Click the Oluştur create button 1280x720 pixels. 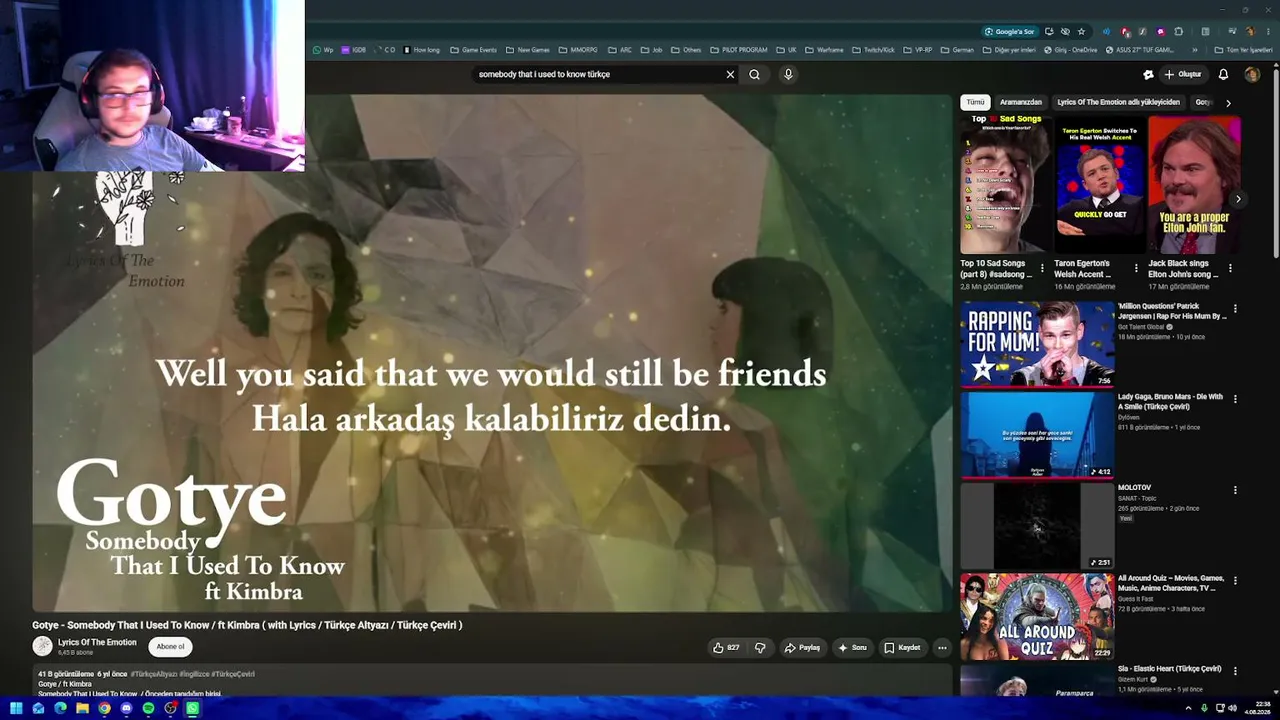[1182, 74]
